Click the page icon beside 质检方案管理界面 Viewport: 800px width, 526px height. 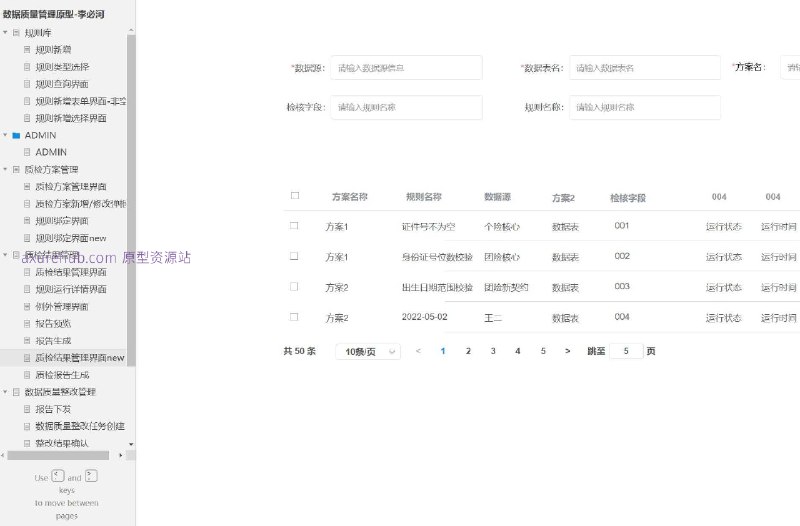pos(27,187)
